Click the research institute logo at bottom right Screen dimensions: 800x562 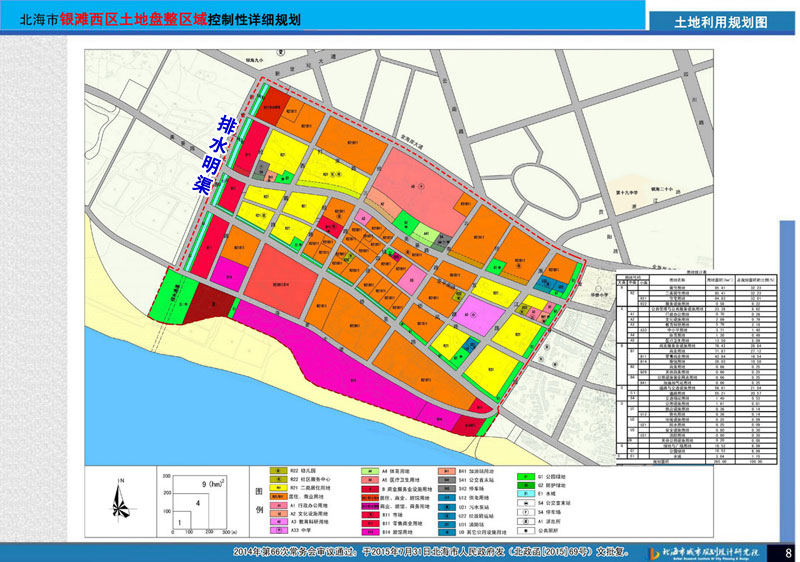(705, 552)
